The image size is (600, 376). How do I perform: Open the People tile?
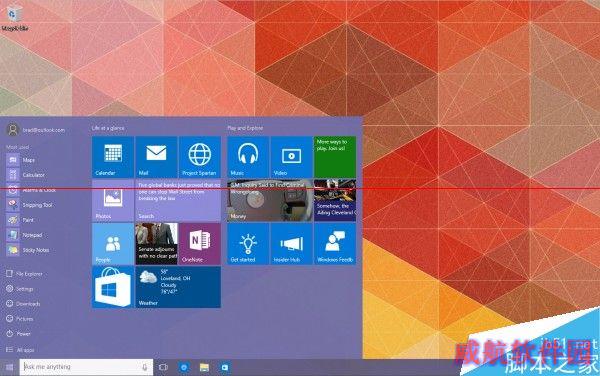click(113, 244)
